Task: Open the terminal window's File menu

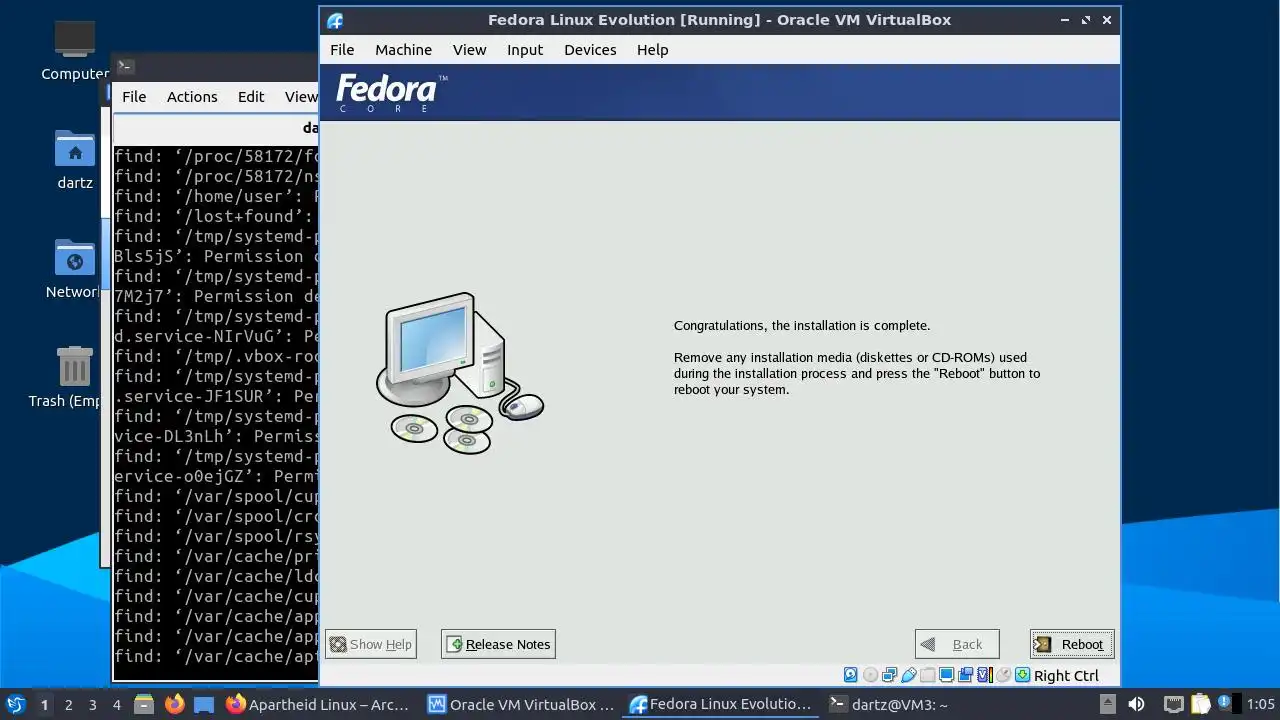Action: tap(134, 96)
